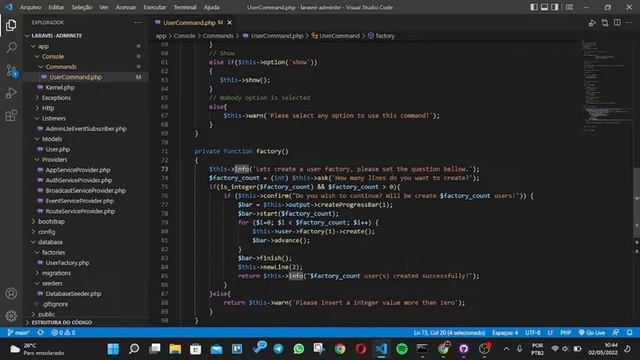Toggle the bottom panel layout icon
The image size is (640, 360).
click(544, 7)
